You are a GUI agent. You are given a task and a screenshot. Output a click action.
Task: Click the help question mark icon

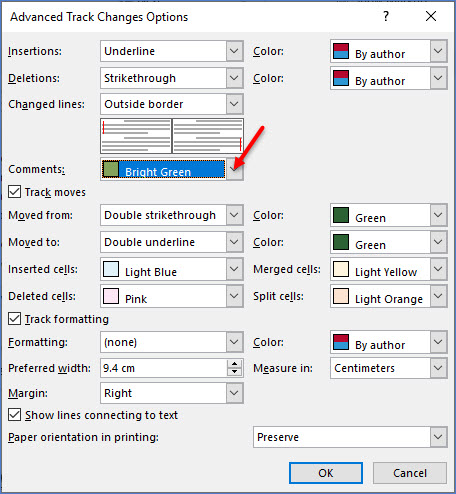tap(386, 16)
